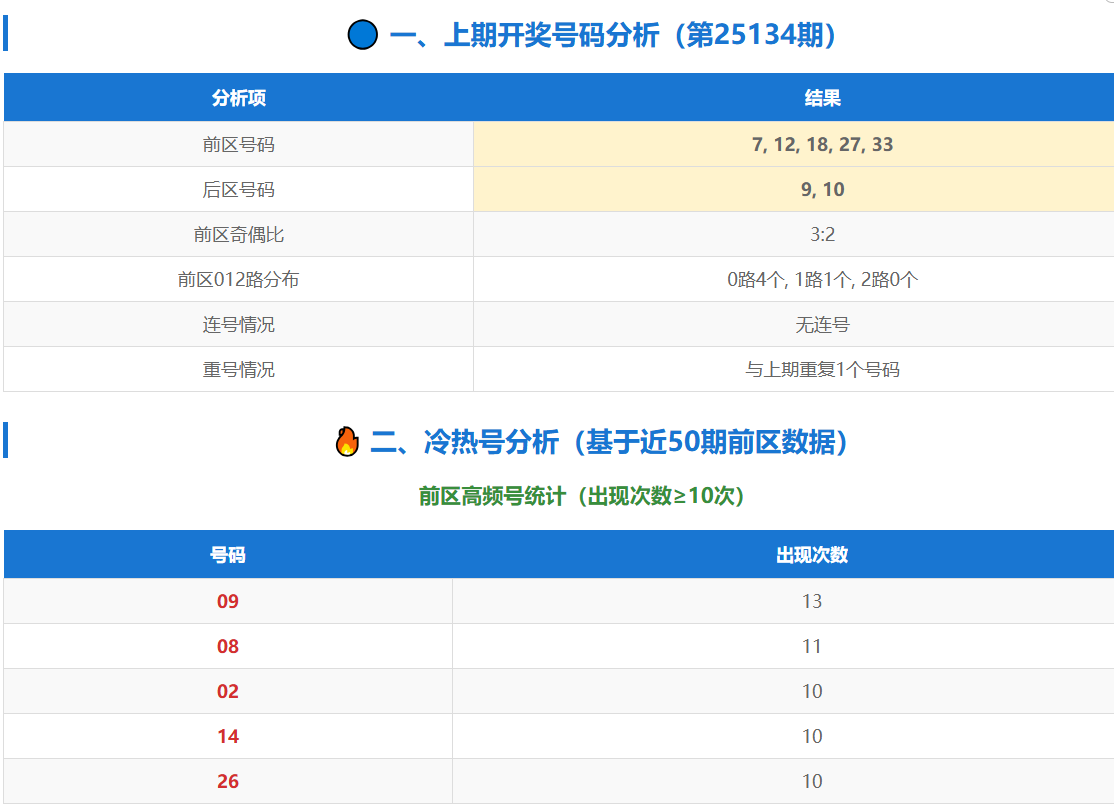The width and height of the screenshot is (1114, 804).
Task: Click the 上期开奖号码分析 section heading text
Action: [612, 36]
